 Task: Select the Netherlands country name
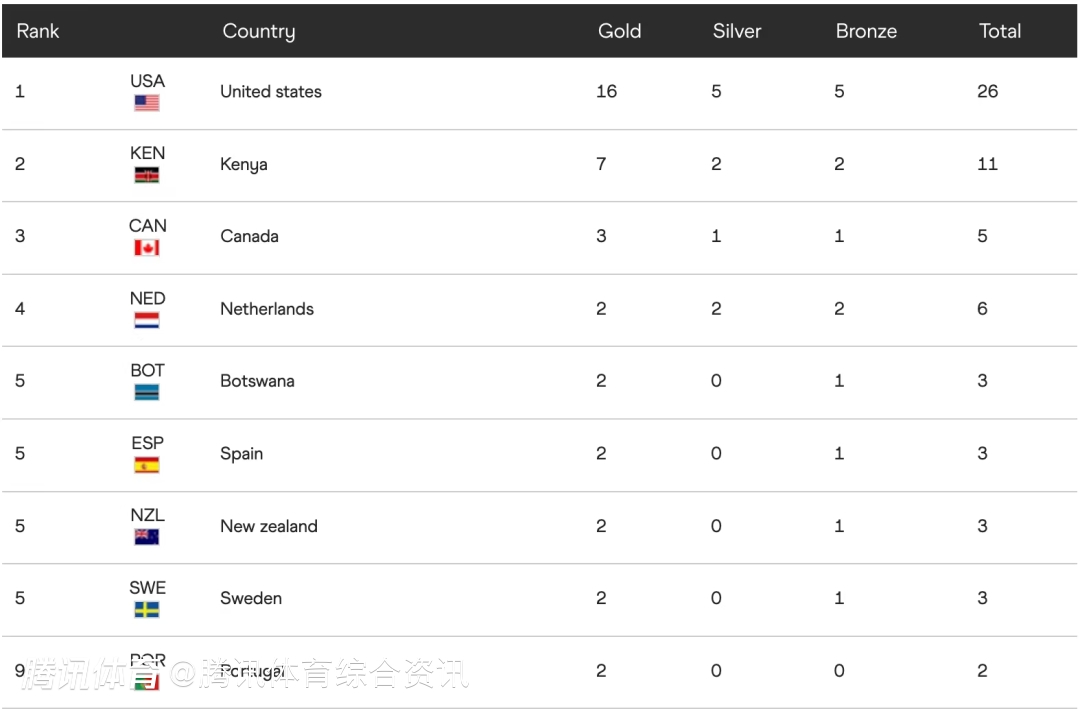267,309
